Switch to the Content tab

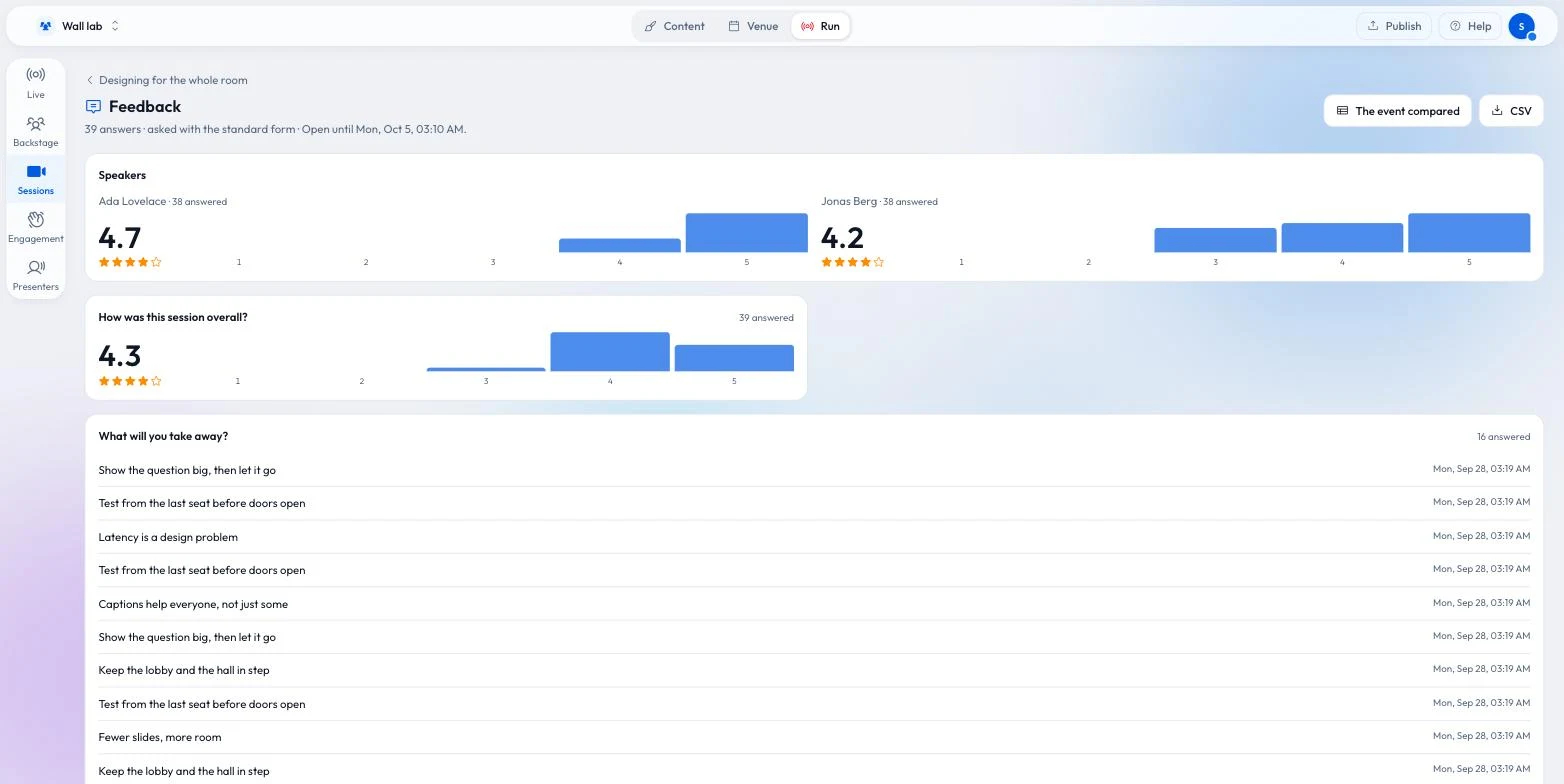coord(675,26)
